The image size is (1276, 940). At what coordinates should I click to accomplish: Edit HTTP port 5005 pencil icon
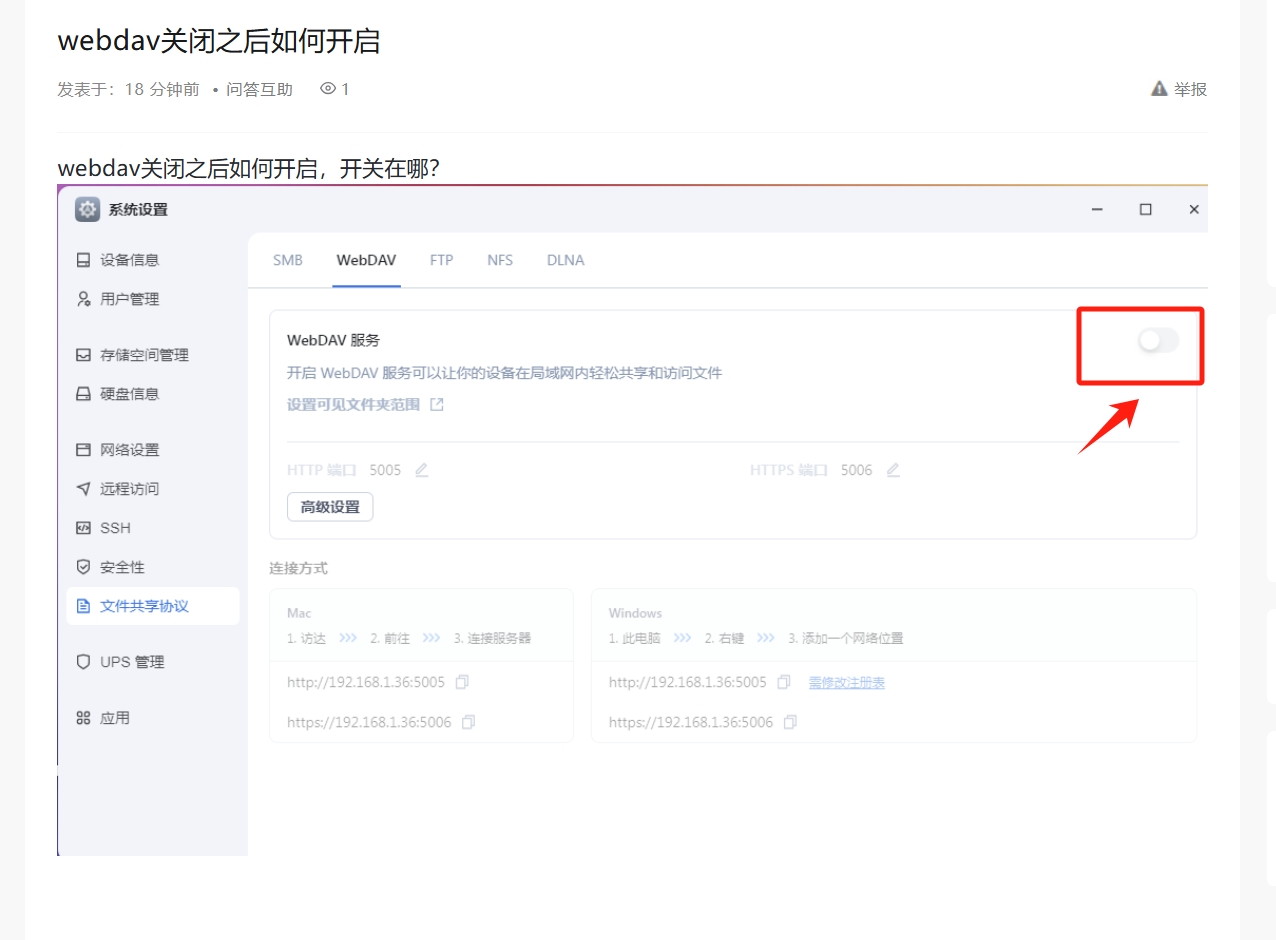[422, 470]
